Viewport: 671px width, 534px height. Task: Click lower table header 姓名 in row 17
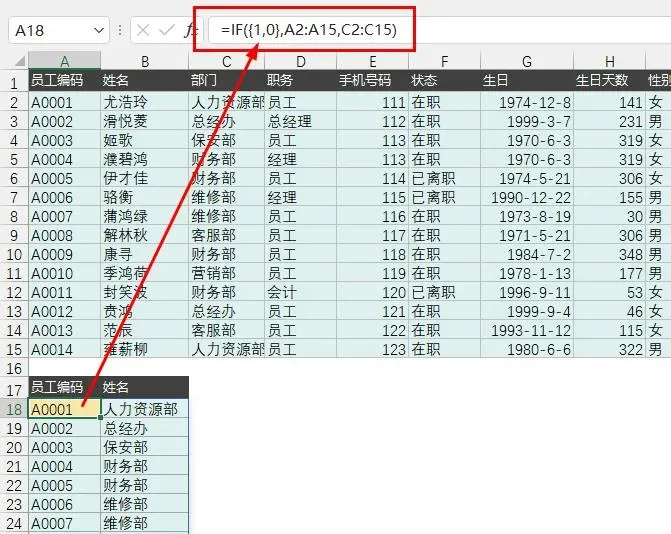pos(145,387)
